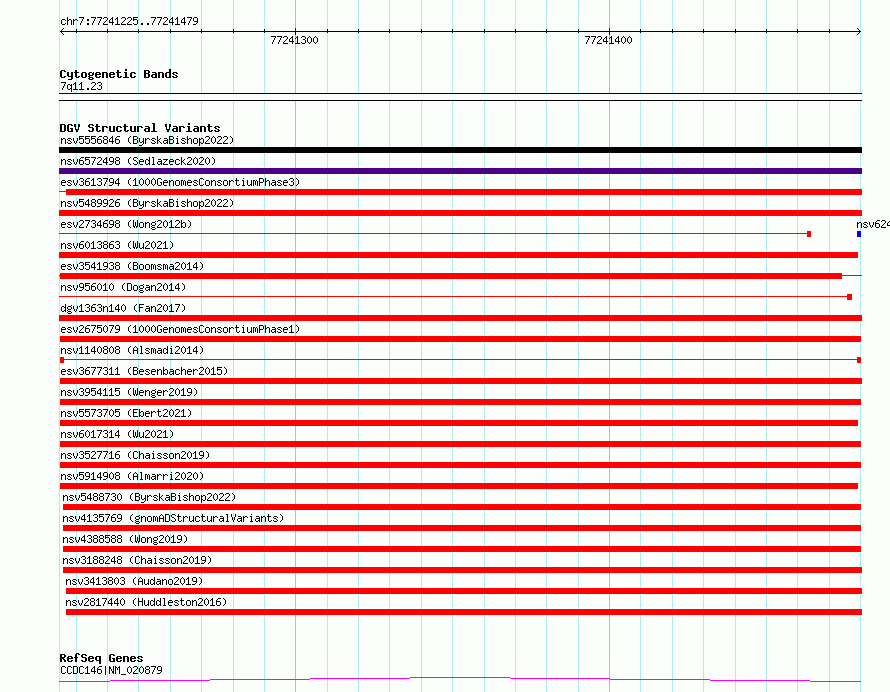Click the nsv4135769 gnomADStructuralVariants label
Viewport: 890px width, 692px height.
pyautogui.click(x=173, y=518)
